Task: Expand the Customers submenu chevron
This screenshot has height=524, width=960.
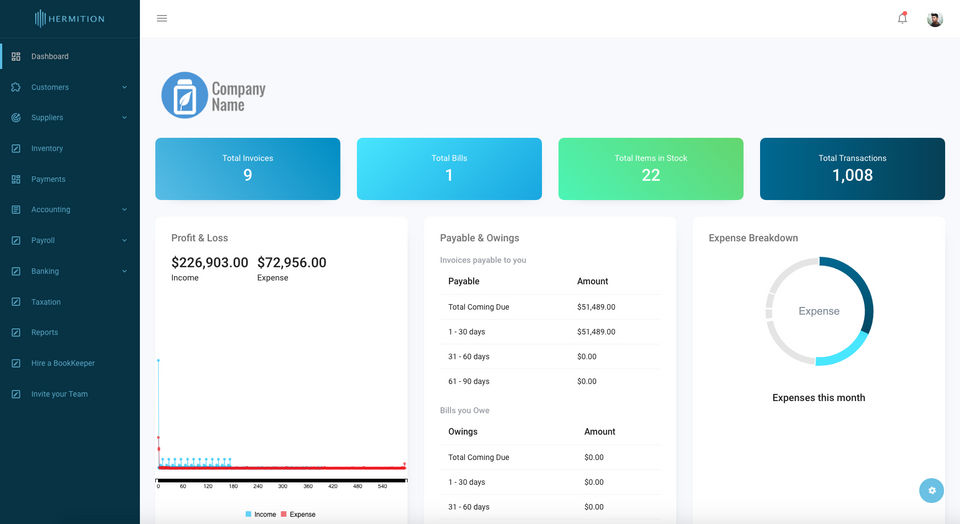Action: coord(124,87)
